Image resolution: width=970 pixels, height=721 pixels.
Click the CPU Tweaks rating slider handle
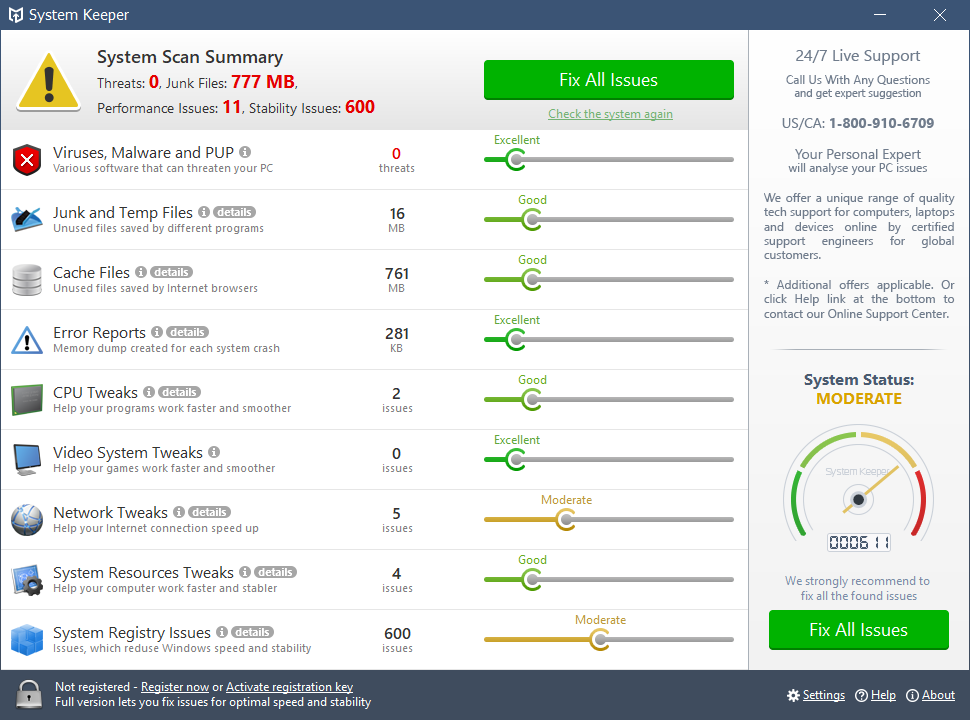click(x=531, y=400)
